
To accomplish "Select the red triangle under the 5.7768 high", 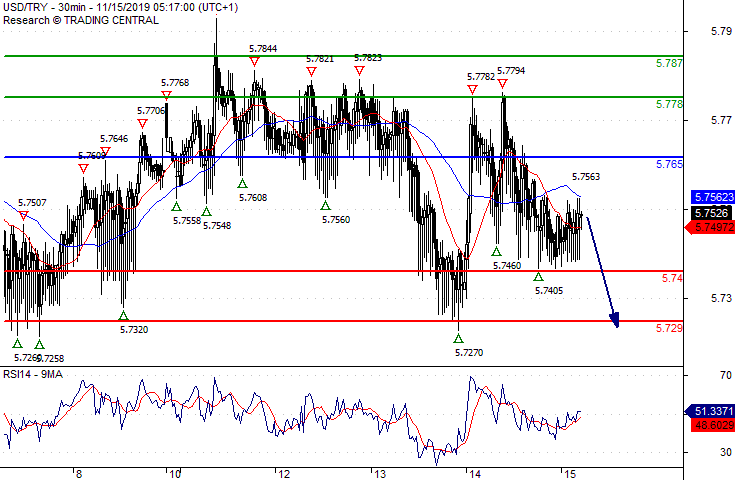I will tap(166, 95).
